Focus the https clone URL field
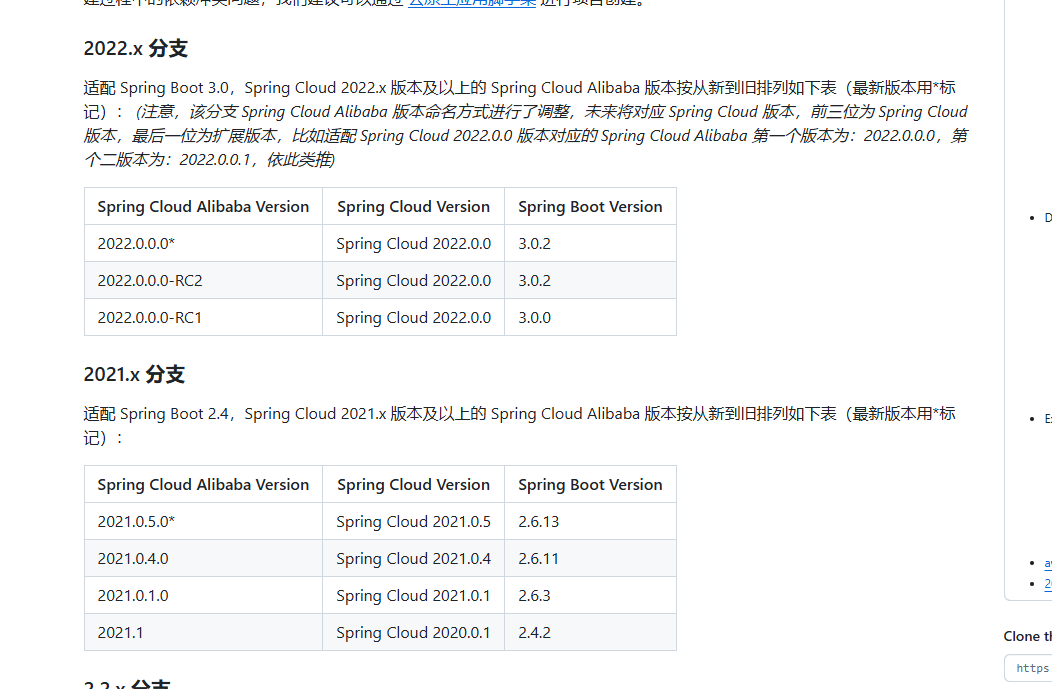The width and height of the screenshot is (1052, 689). [1029, 668]
